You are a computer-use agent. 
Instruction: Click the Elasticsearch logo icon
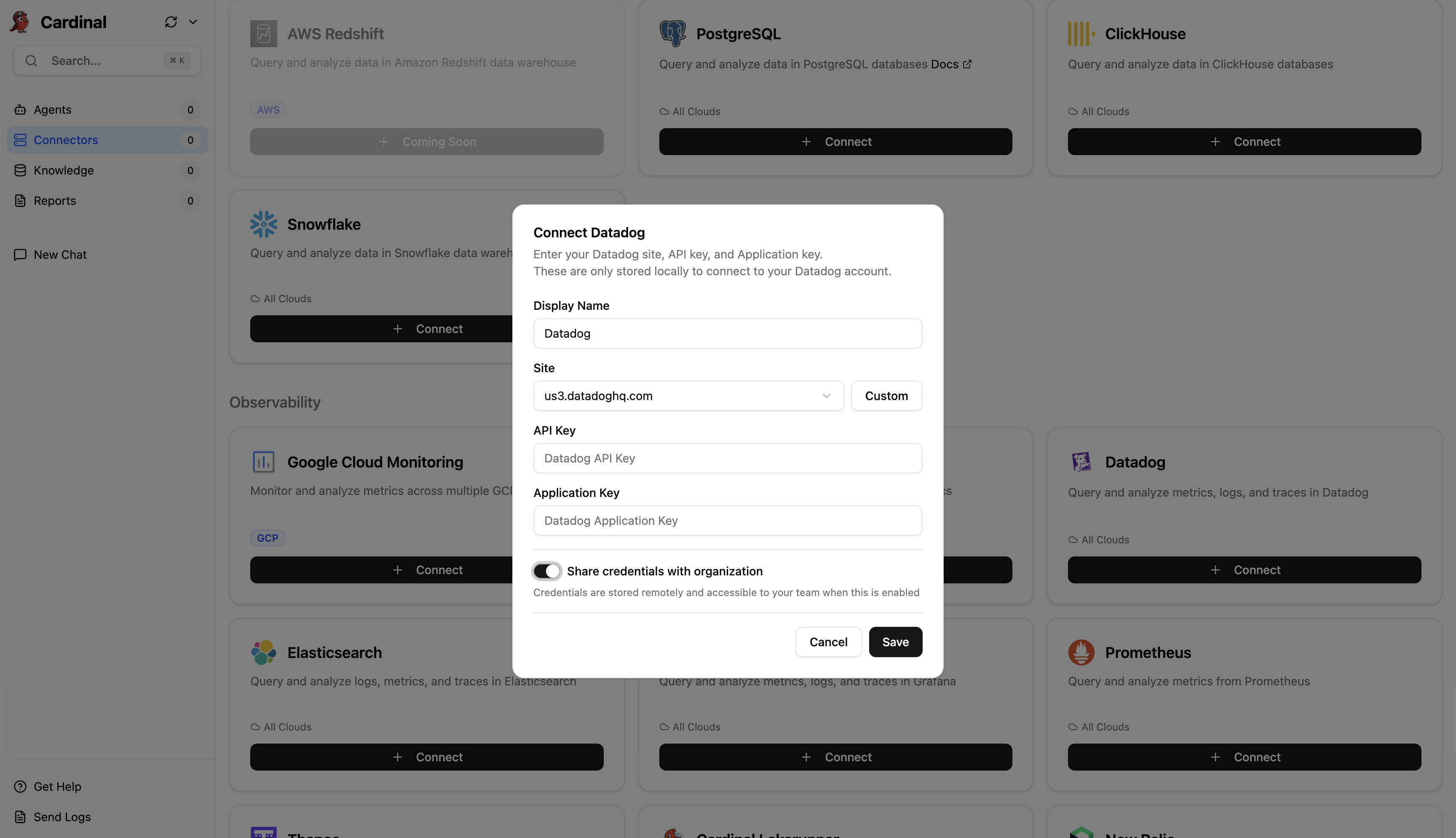[x=263, y=652]
